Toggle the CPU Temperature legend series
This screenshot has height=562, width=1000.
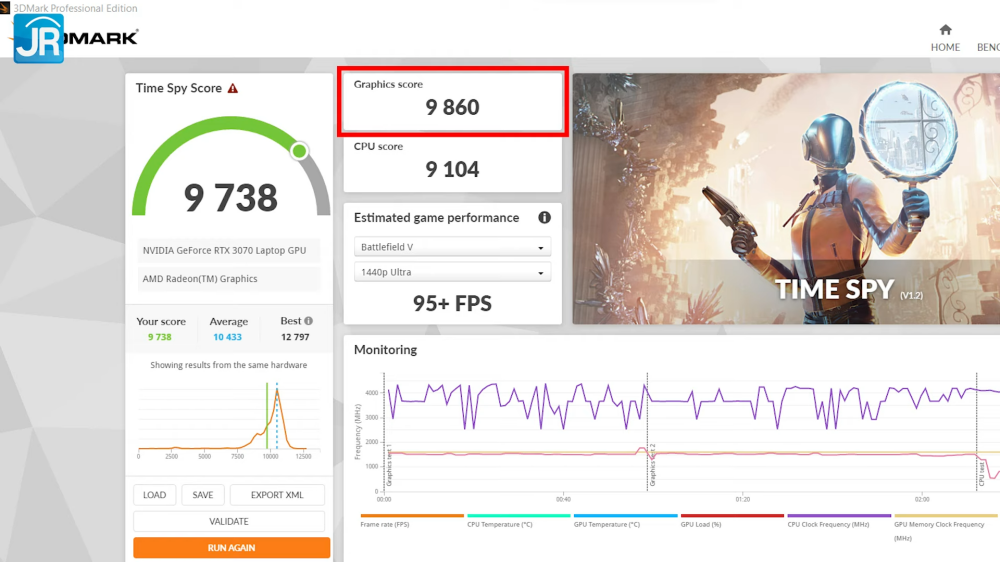pyautogui.click(x=502, y=524)
